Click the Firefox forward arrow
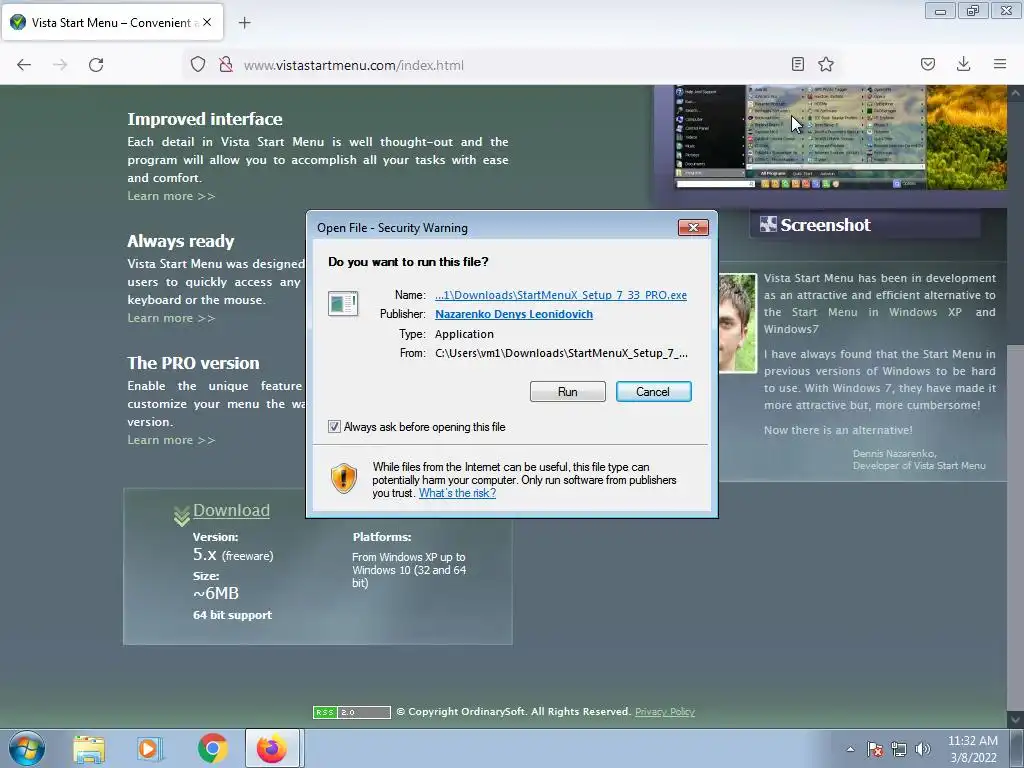Screen dimensions: 1024x768 tap(60, 65)
